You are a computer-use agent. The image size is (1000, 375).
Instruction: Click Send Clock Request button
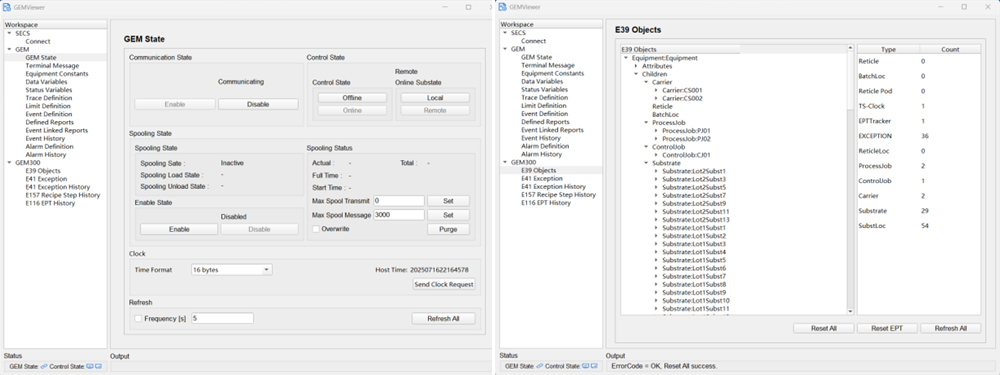tap(444, 284)
